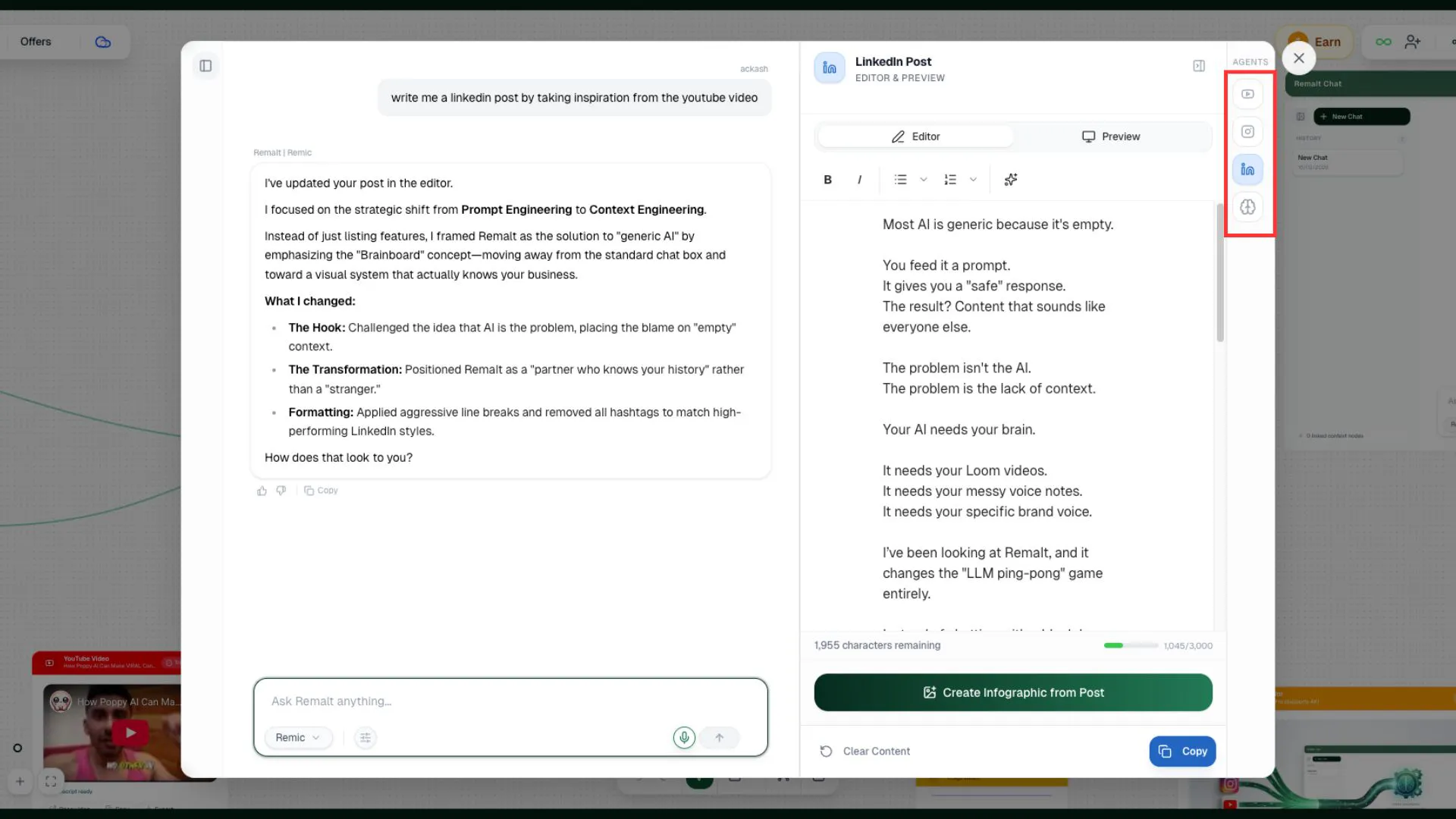Insert a numbered list
1456x819 pixels.
pyautogui.click(x=950, y=180)
